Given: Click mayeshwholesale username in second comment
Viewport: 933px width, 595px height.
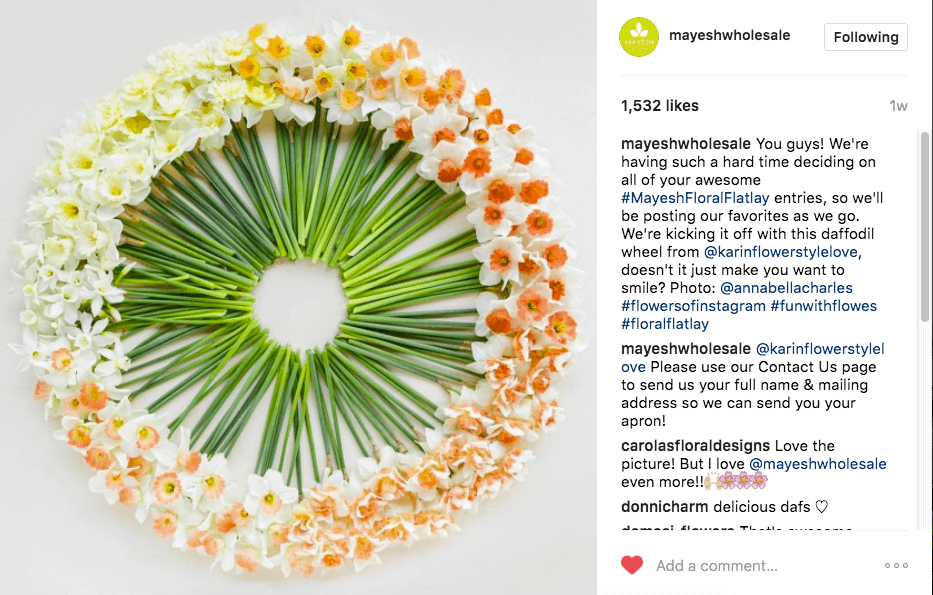Looking at the screenshot, I should 686,349.
